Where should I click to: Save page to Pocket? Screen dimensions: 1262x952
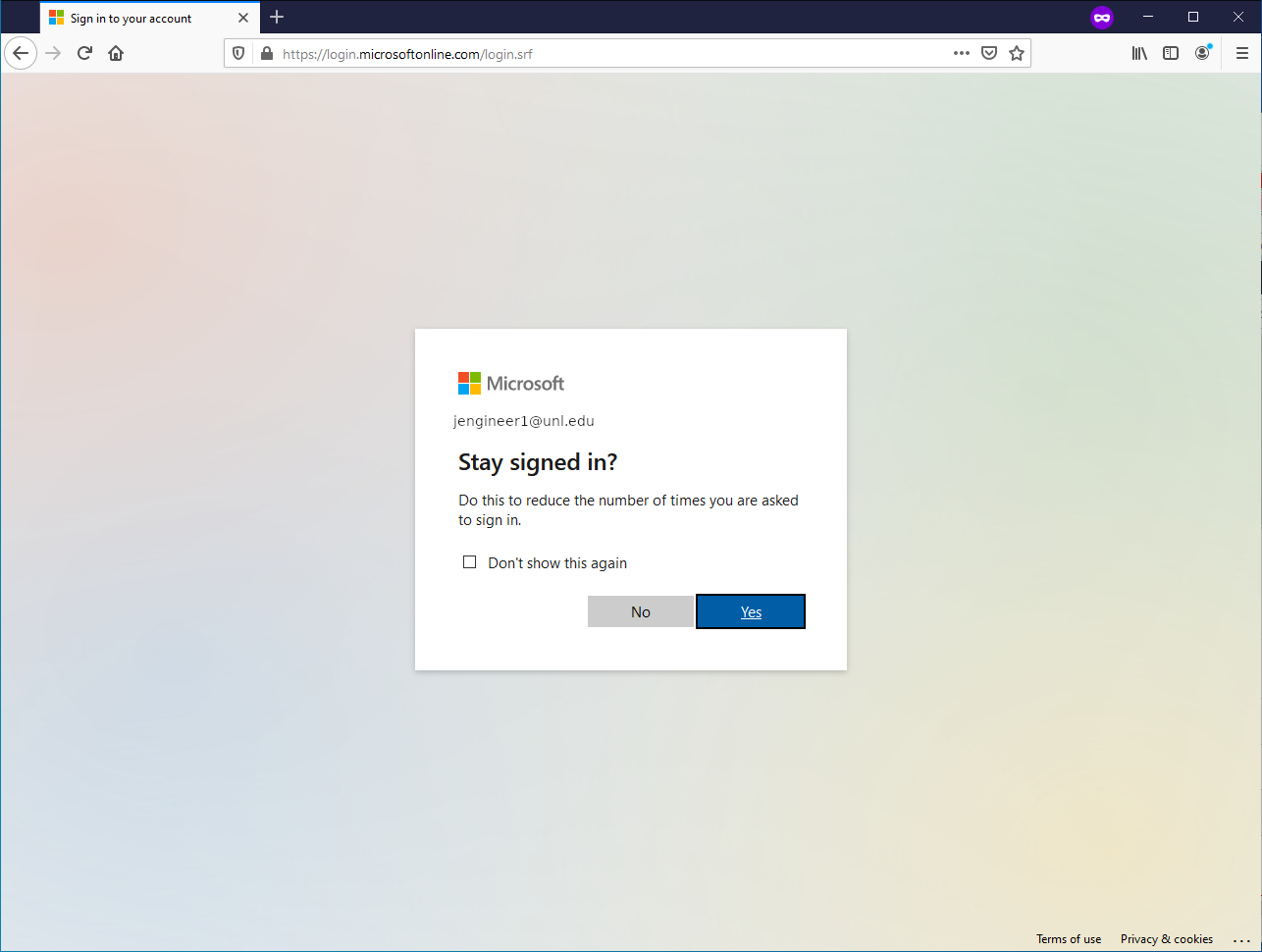989,53
